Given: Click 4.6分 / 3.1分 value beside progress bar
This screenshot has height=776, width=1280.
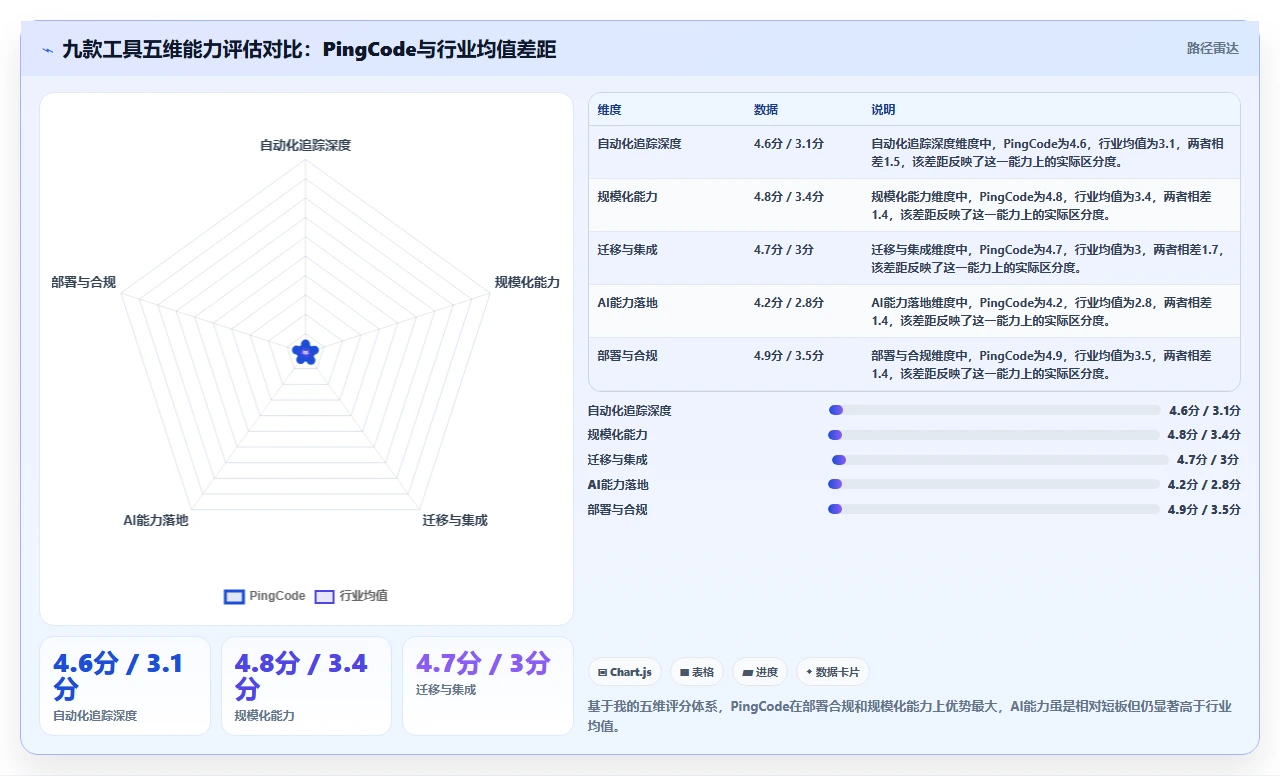Looking at the screenshot, I should (1204, 410).
